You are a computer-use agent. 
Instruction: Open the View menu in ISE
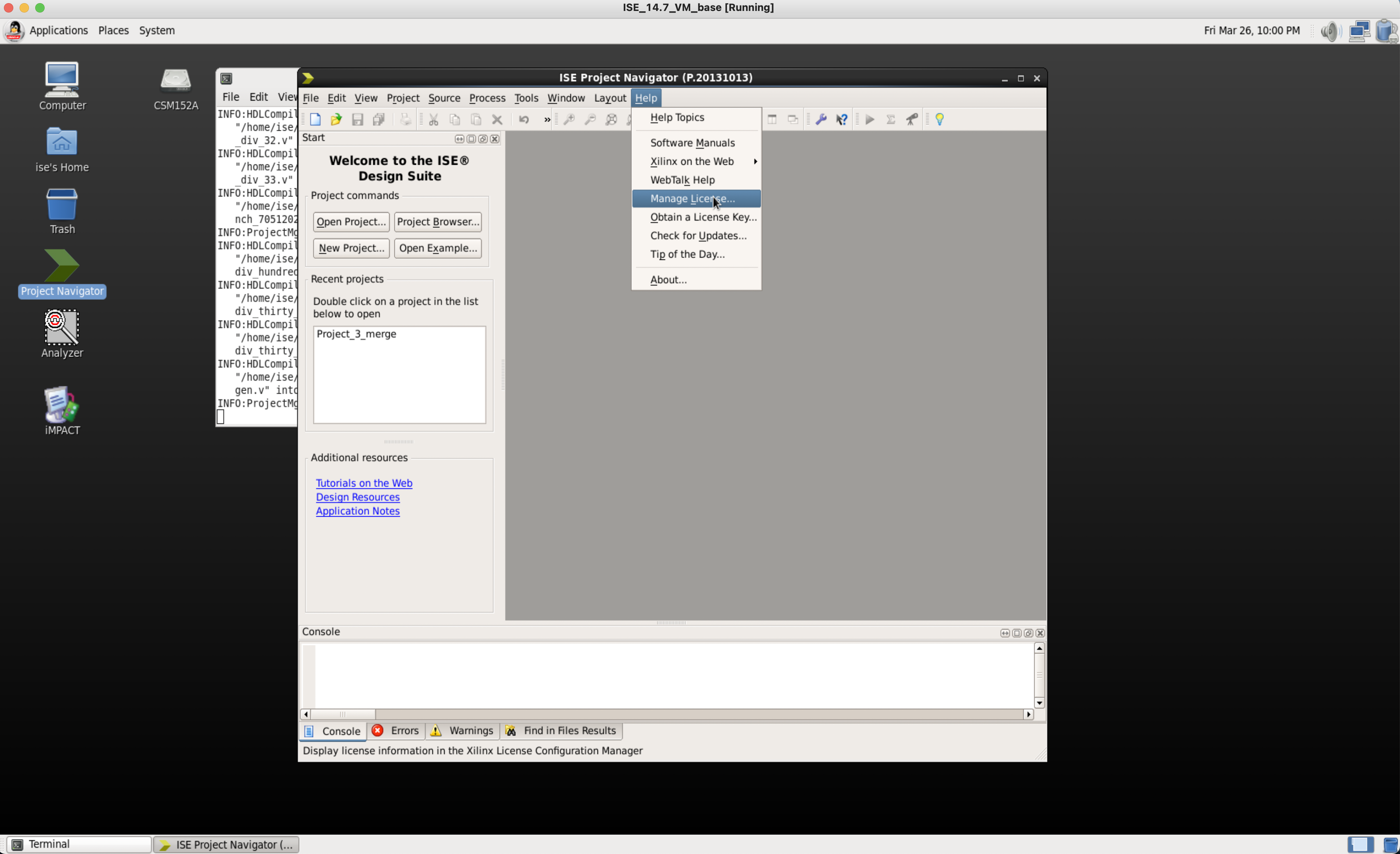[366, 98]
